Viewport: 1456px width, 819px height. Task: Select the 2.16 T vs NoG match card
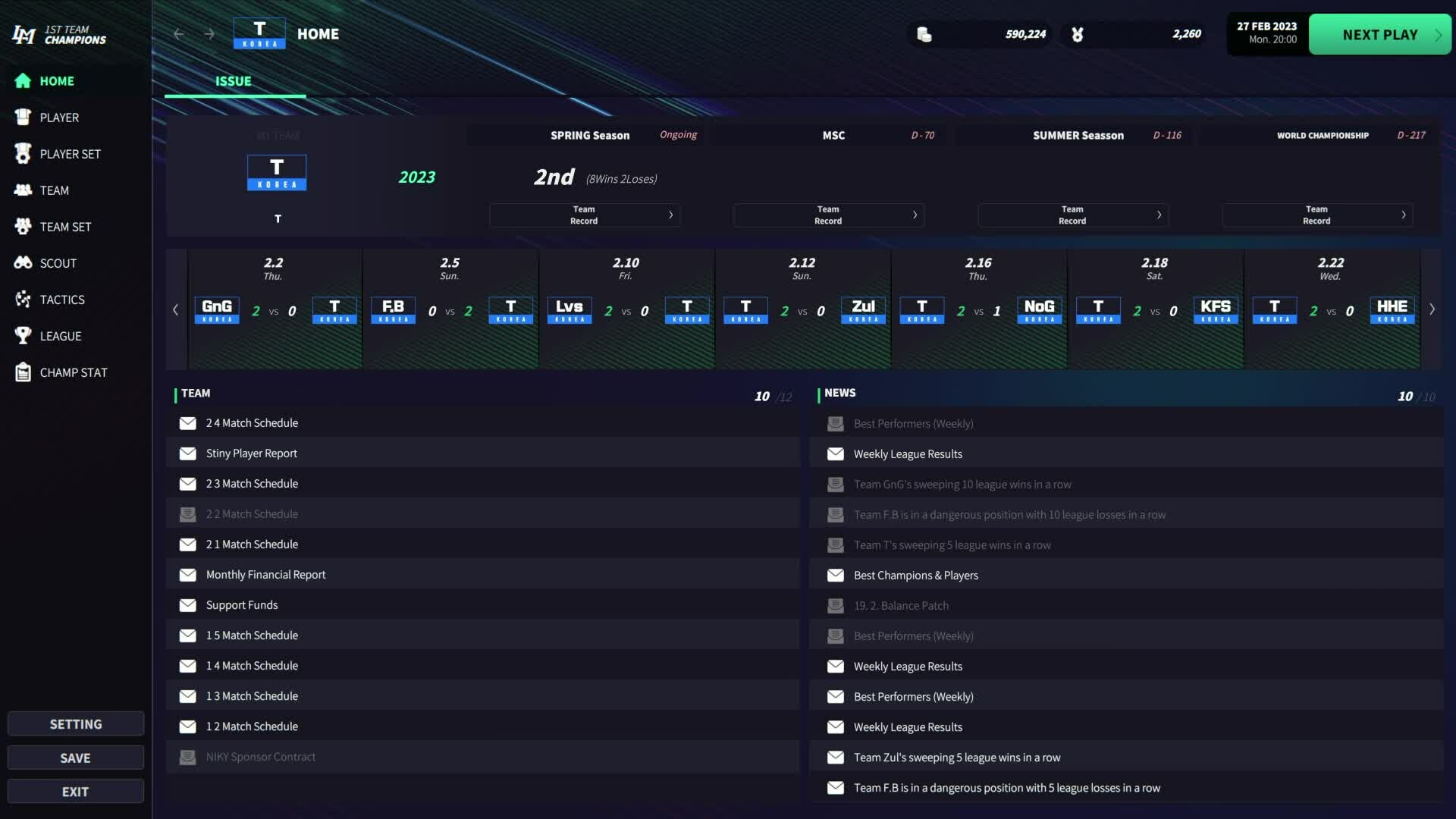[978, 309]
